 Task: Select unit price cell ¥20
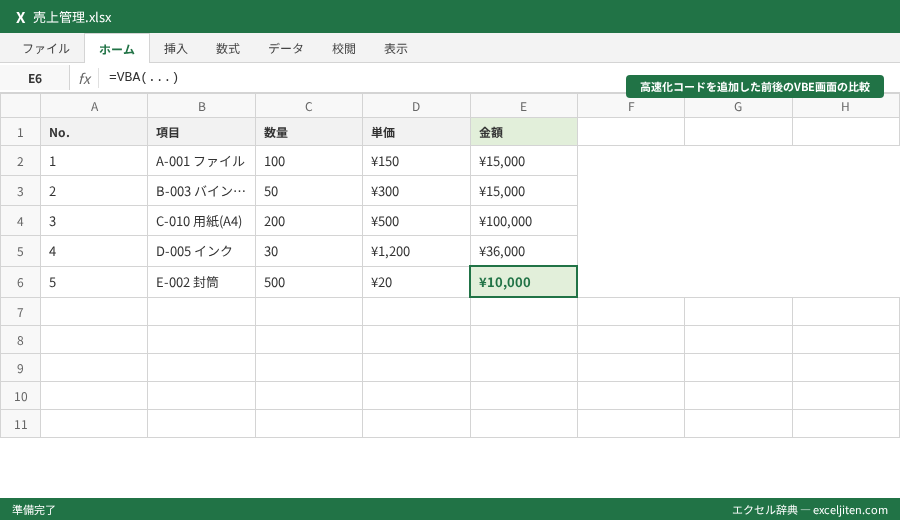416,282
